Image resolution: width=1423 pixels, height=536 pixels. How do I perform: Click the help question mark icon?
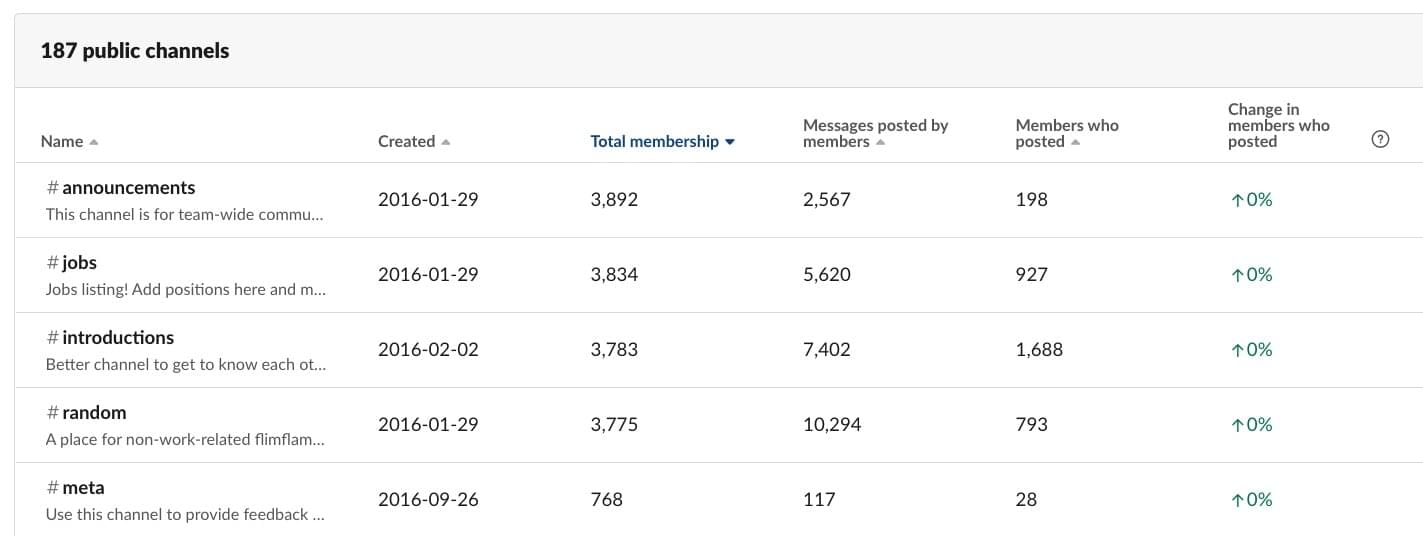(x=1380, y=141)
